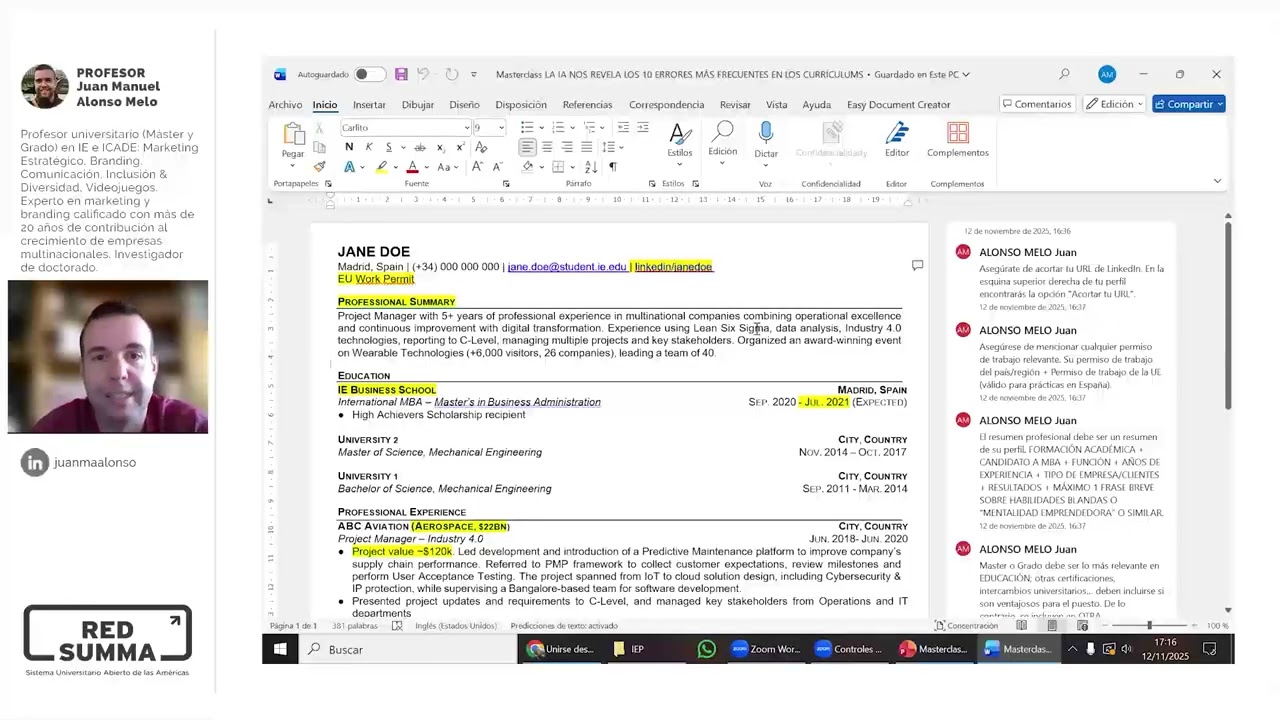Screen dimensions: 1280x720
Task: Redo the last action
Action: point(452,74)
